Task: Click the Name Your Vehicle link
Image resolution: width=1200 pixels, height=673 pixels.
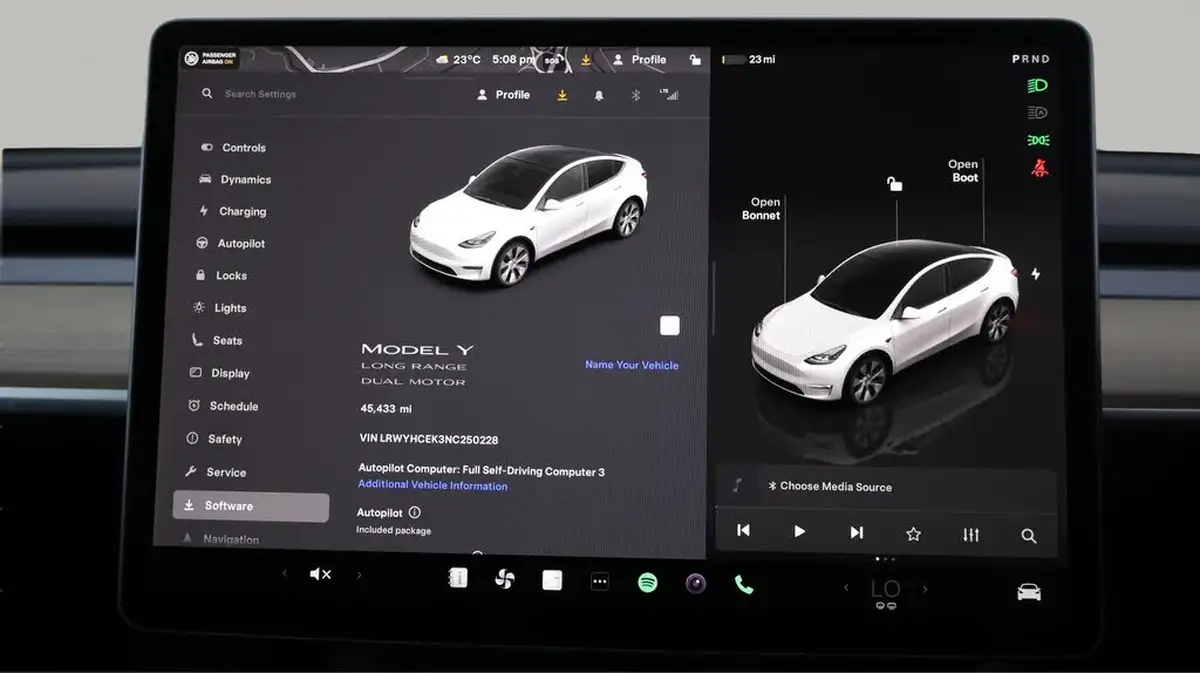Action: [631, 365]
